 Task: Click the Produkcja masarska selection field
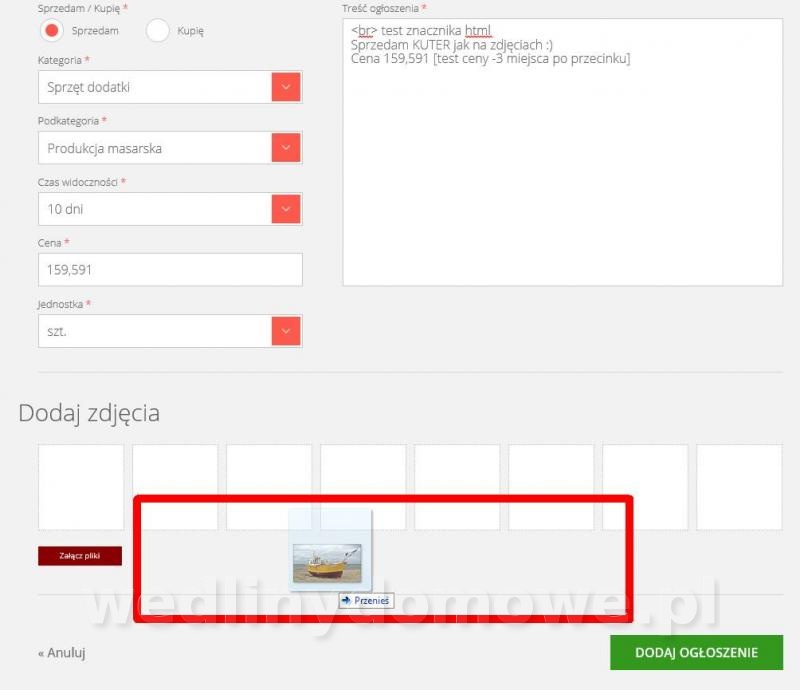click(x=170, y=148)
